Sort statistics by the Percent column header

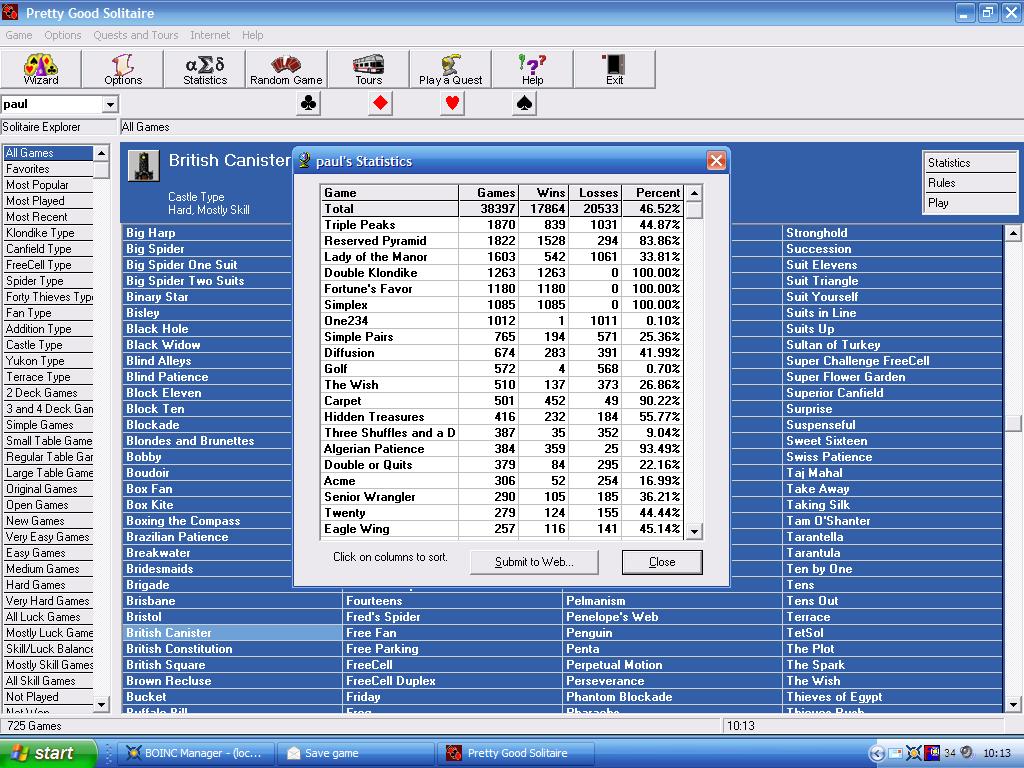coord(652,193)
